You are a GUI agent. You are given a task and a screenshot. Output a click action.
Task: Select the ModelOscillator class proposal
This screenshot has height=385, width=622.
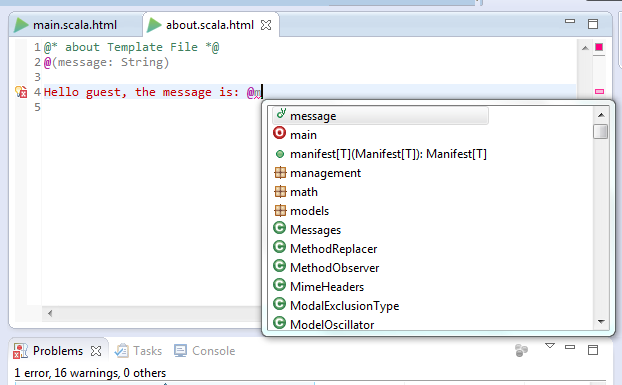(x=332, y=325)
